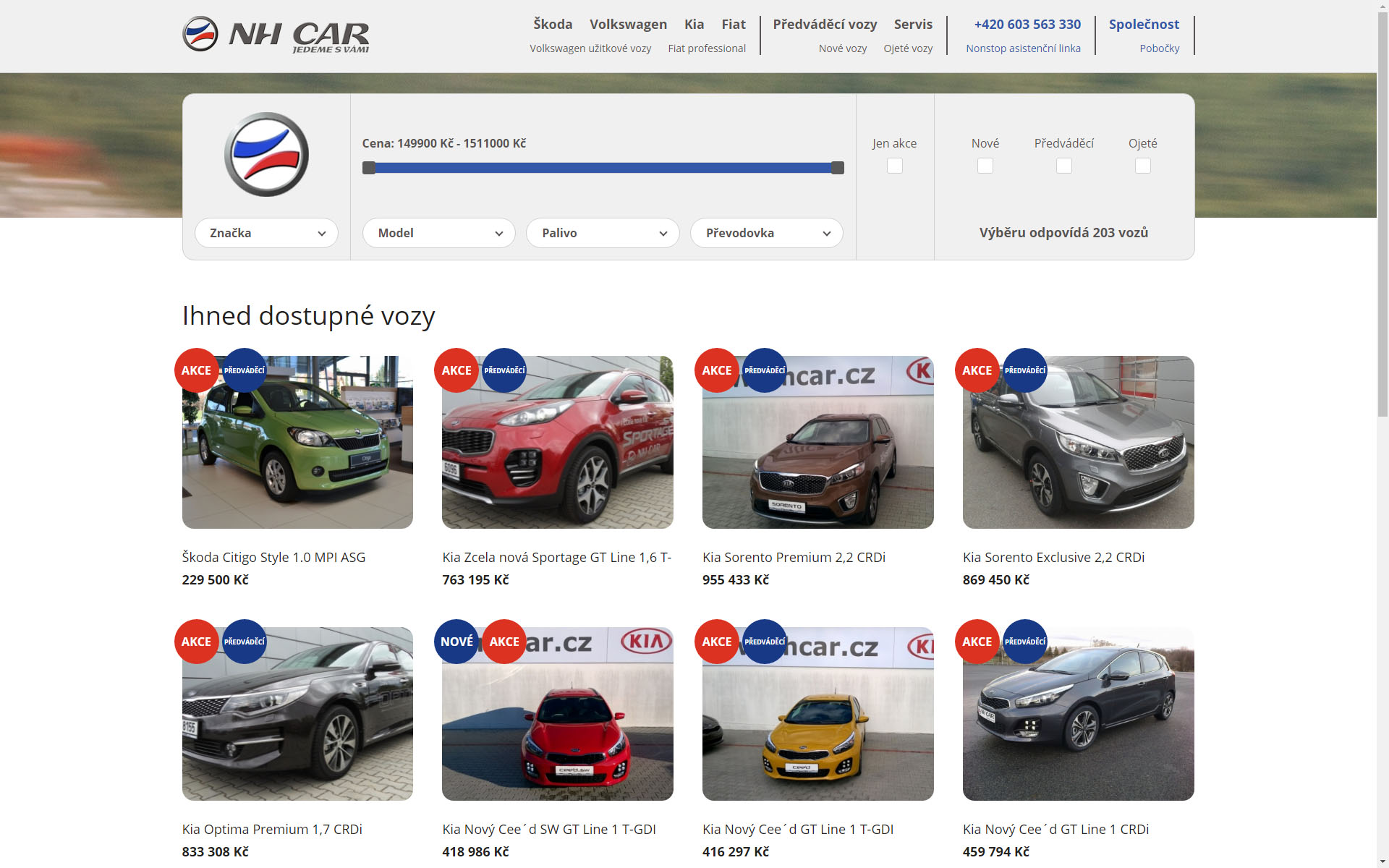Go to Nové vozy link
Image resolution: width=1389 pixels, height=868 pixels.
tap(843, 48)
